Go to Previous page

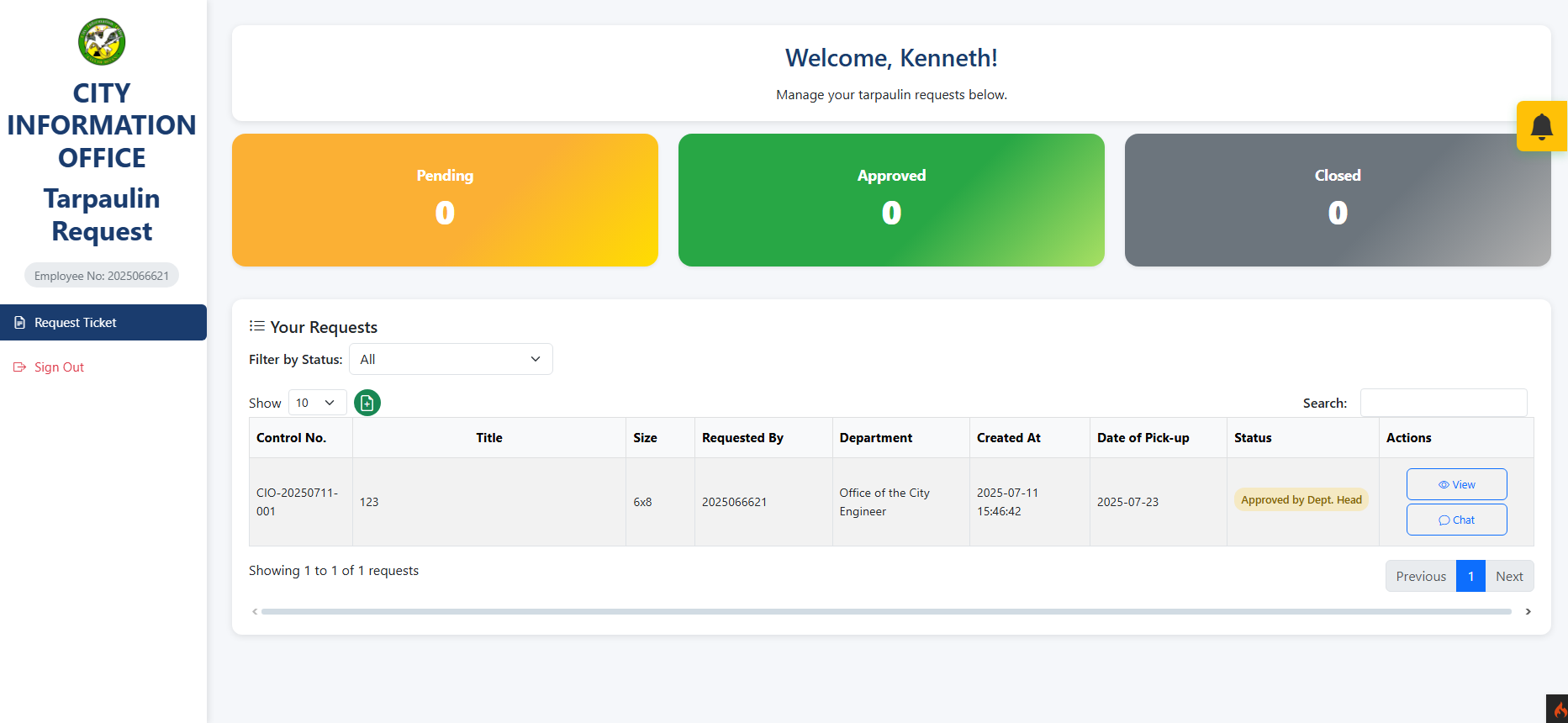[x=1421, y=576]
